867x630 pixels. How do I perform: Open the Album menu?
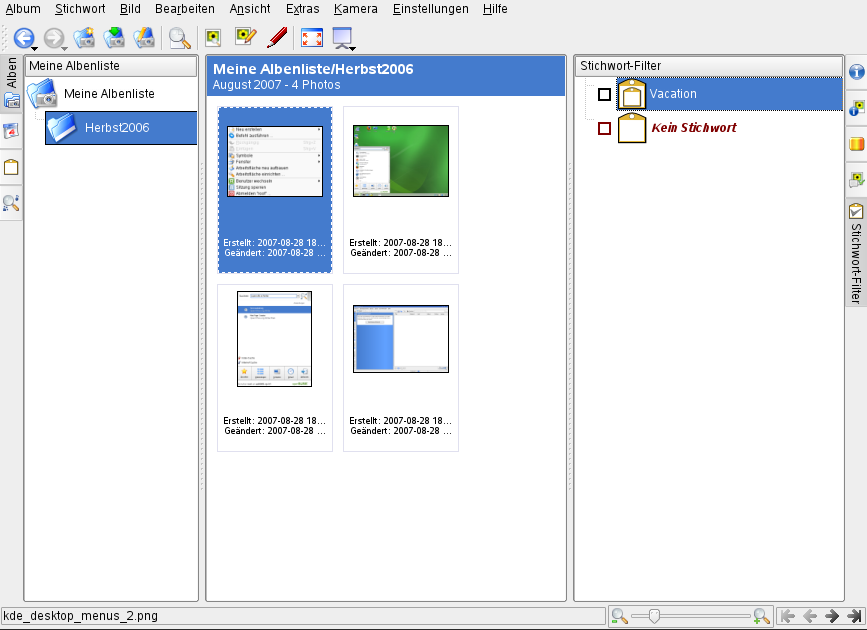point(23,9)
